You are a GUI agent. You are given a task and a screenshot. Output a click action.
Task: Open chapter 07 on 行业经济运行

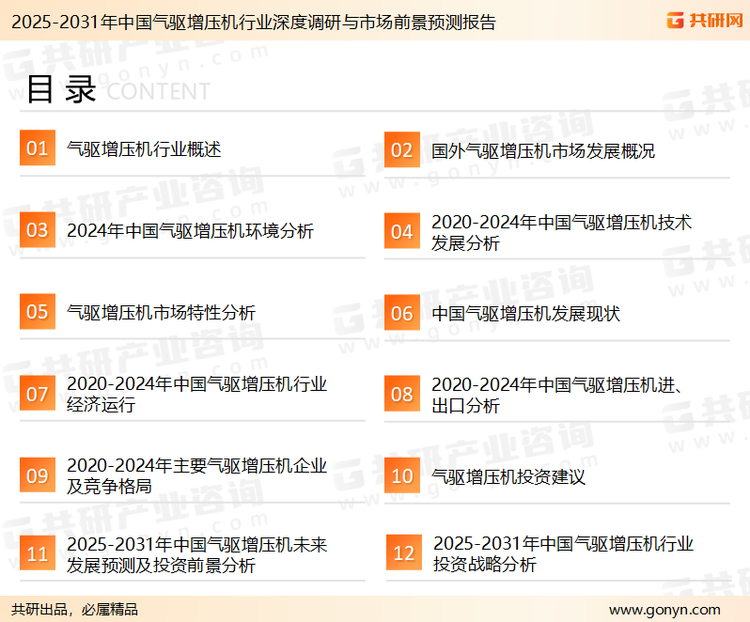197,394
